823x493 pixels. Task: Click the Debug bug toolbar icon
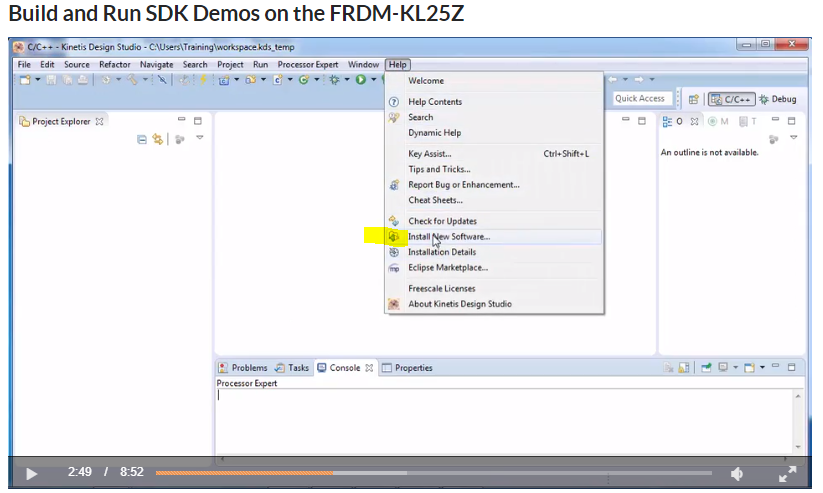pyautogui.click(x=334, y=80)
